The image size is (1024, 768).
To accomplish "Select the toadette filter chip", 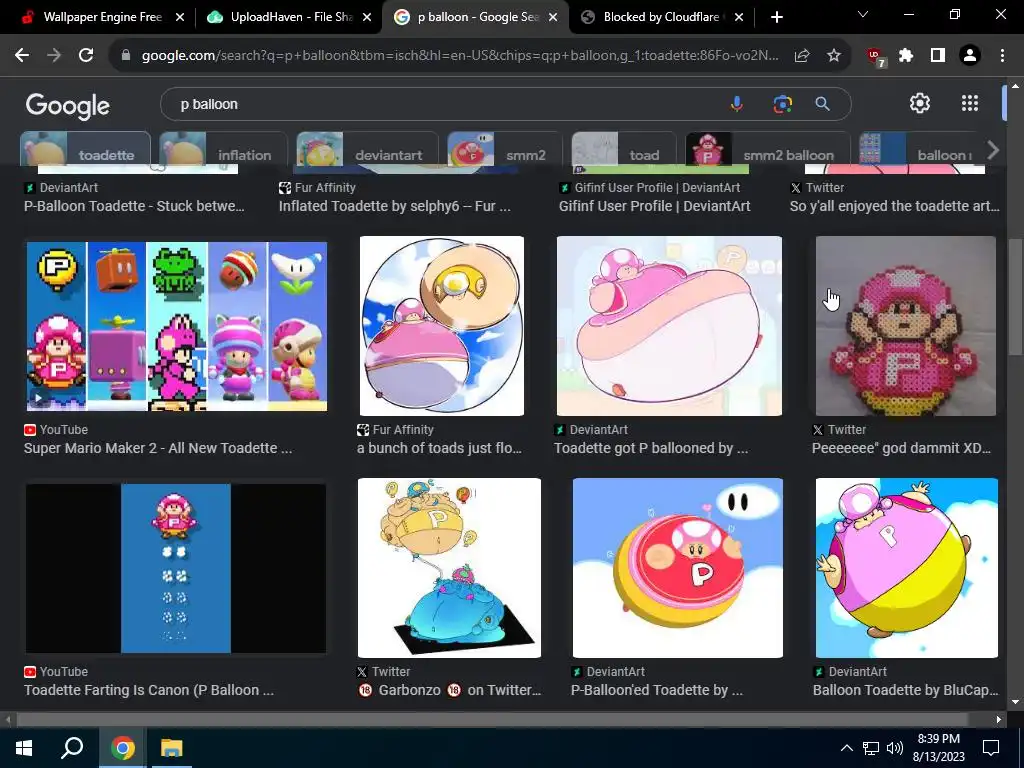I will 86,150.
